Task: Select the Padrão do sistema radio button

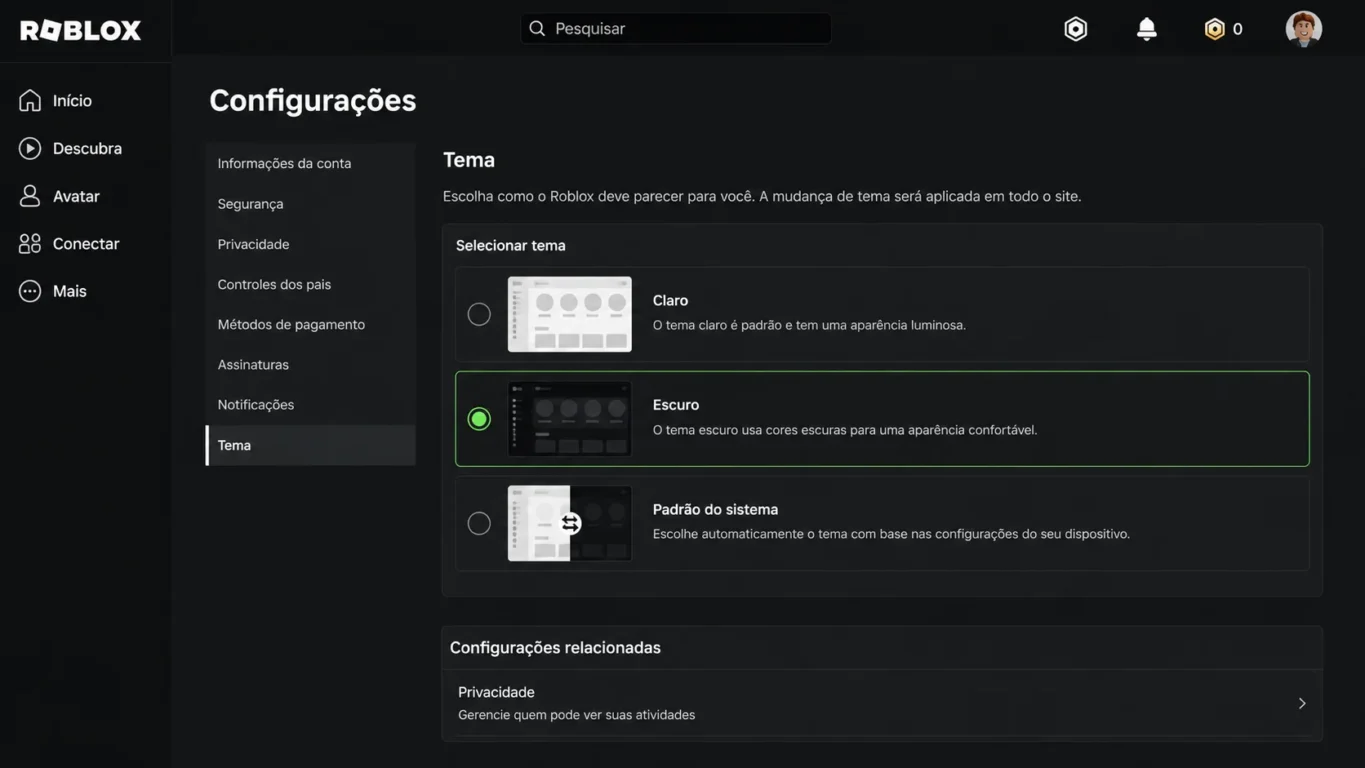Action: [479, 523]
